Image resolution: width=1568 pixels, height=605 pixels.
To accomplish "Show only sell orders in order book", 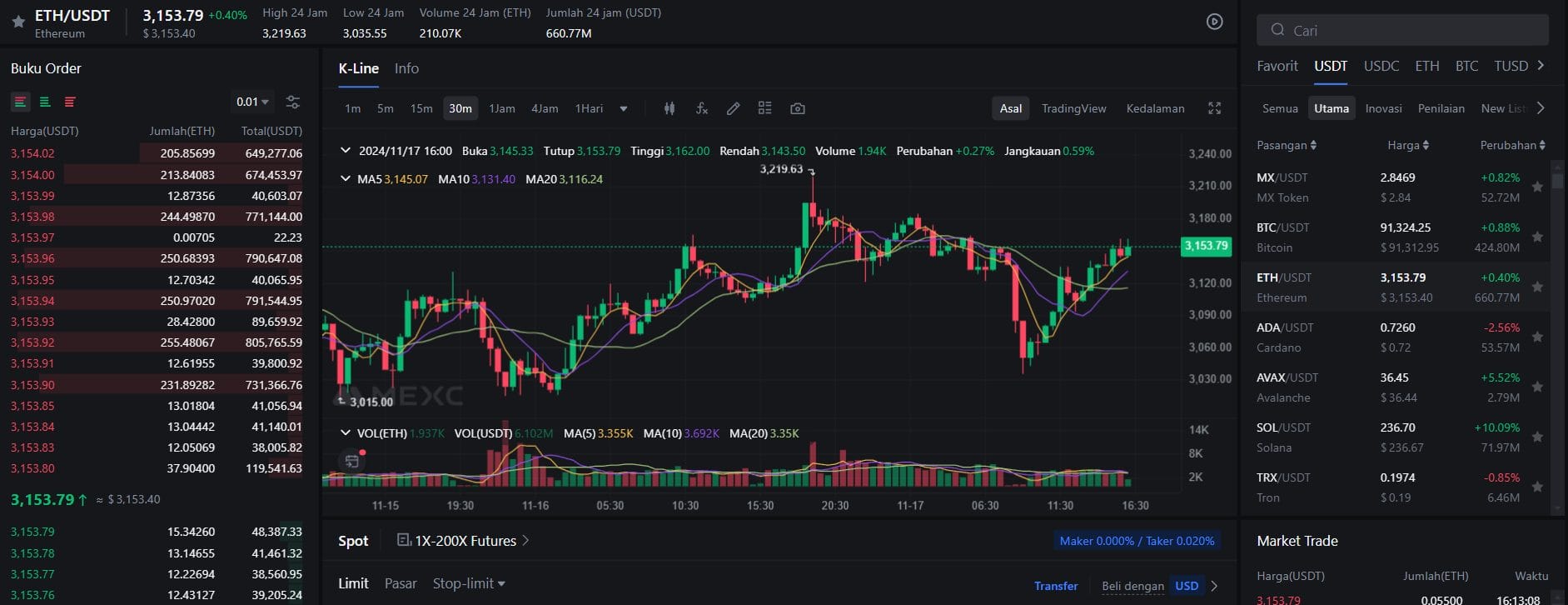I will click(70, 102).
